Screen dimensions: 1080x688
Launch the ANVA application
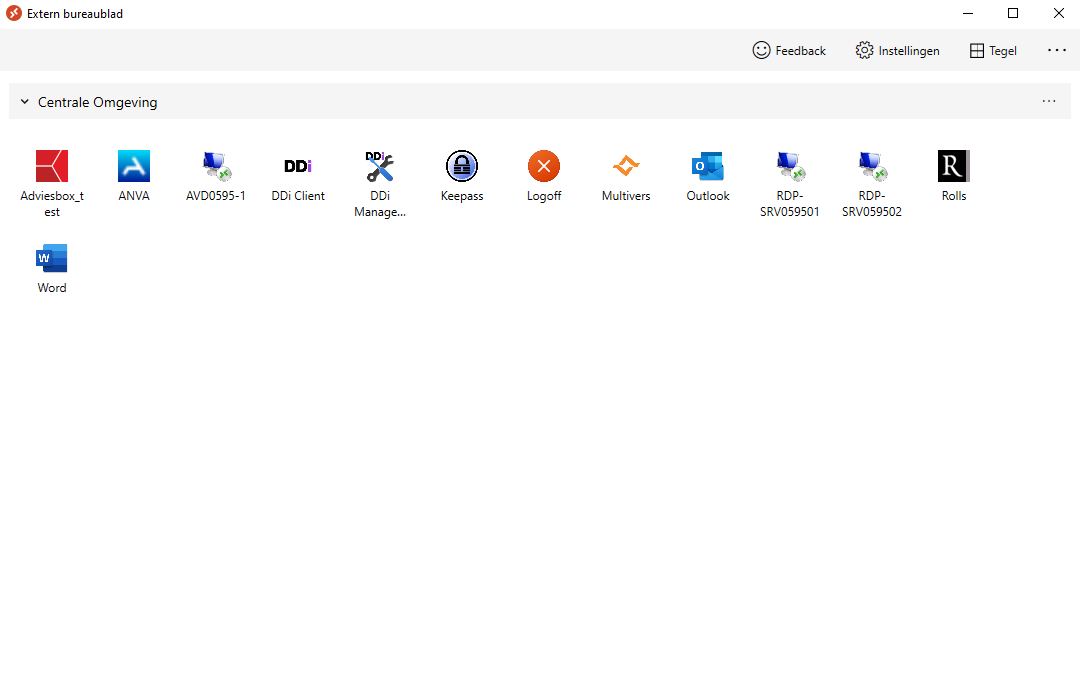point(134,166)
